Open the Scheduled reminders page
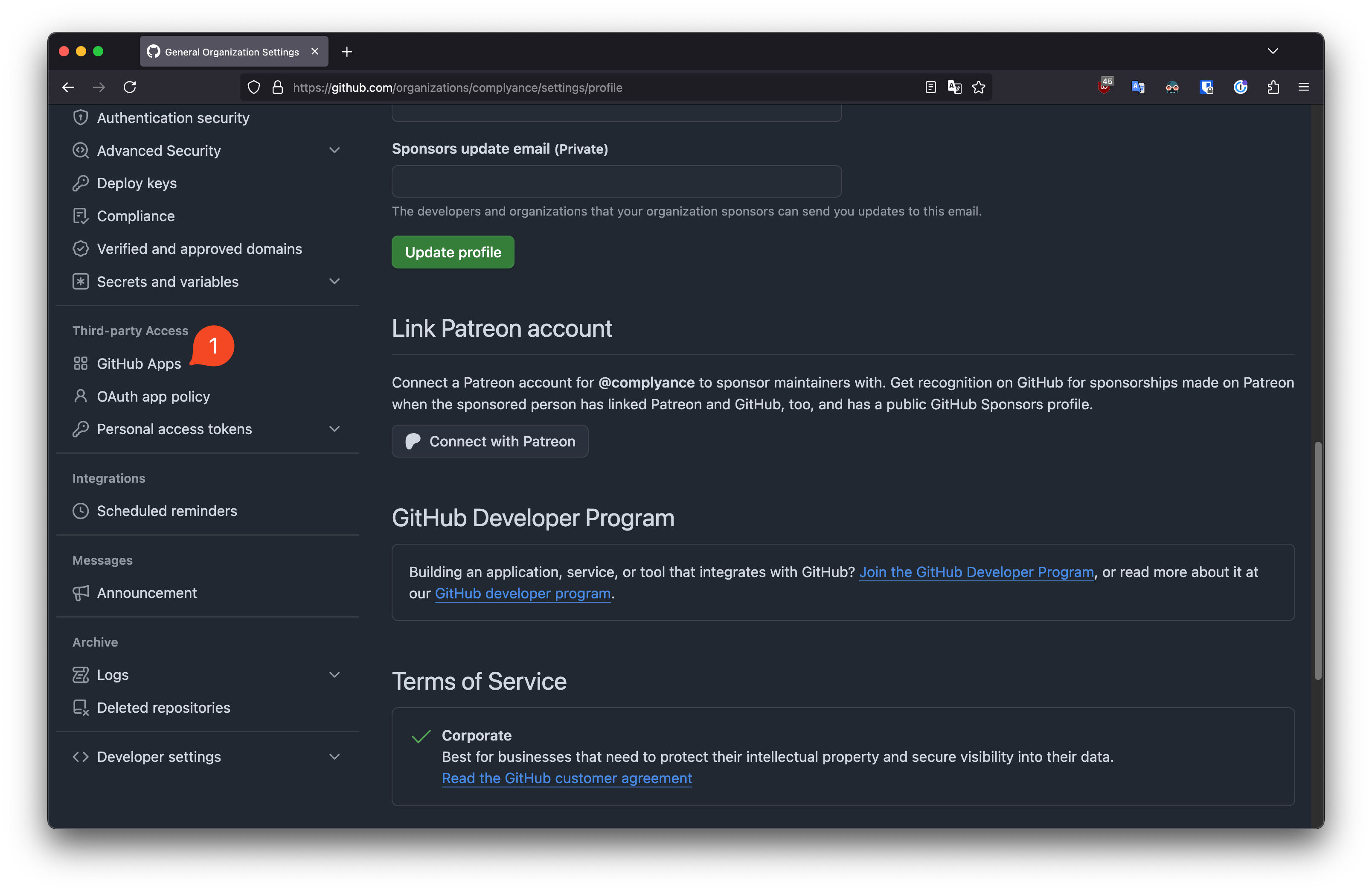The width and height of the screenshot is (1372, 892). (x=167, y=511)
